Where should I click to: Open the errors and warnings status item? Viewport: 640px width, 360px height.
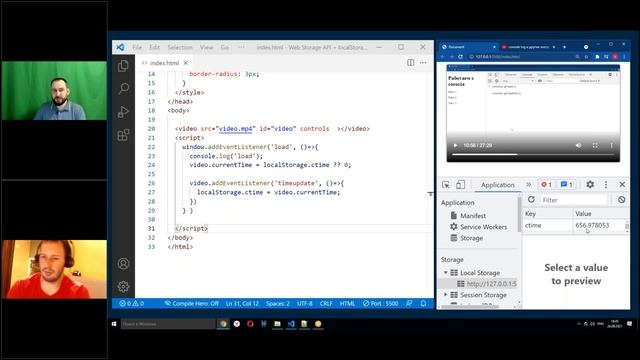(x=131, y=303)
